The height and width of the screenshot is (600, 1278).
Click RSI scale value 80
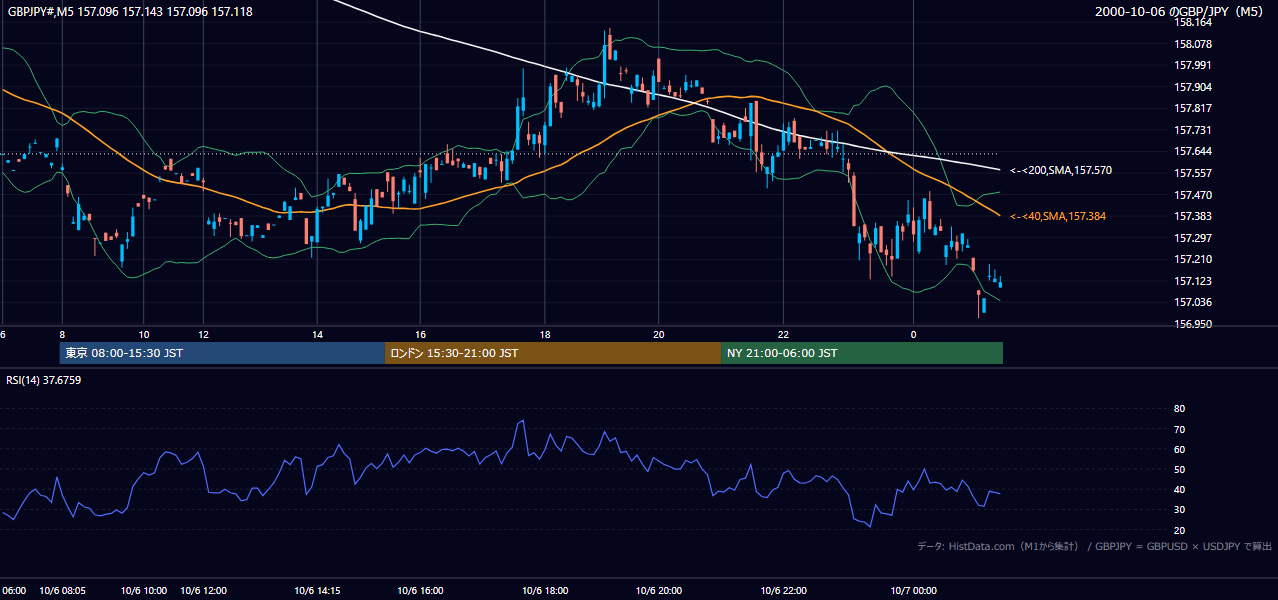coord(1180,409)
